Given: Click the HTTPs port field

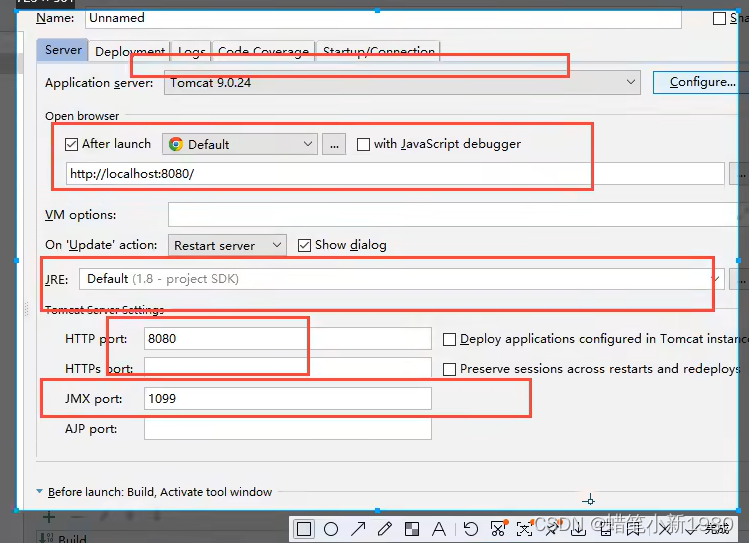Looking at the screenshot, I should click(x=288, y=368).
